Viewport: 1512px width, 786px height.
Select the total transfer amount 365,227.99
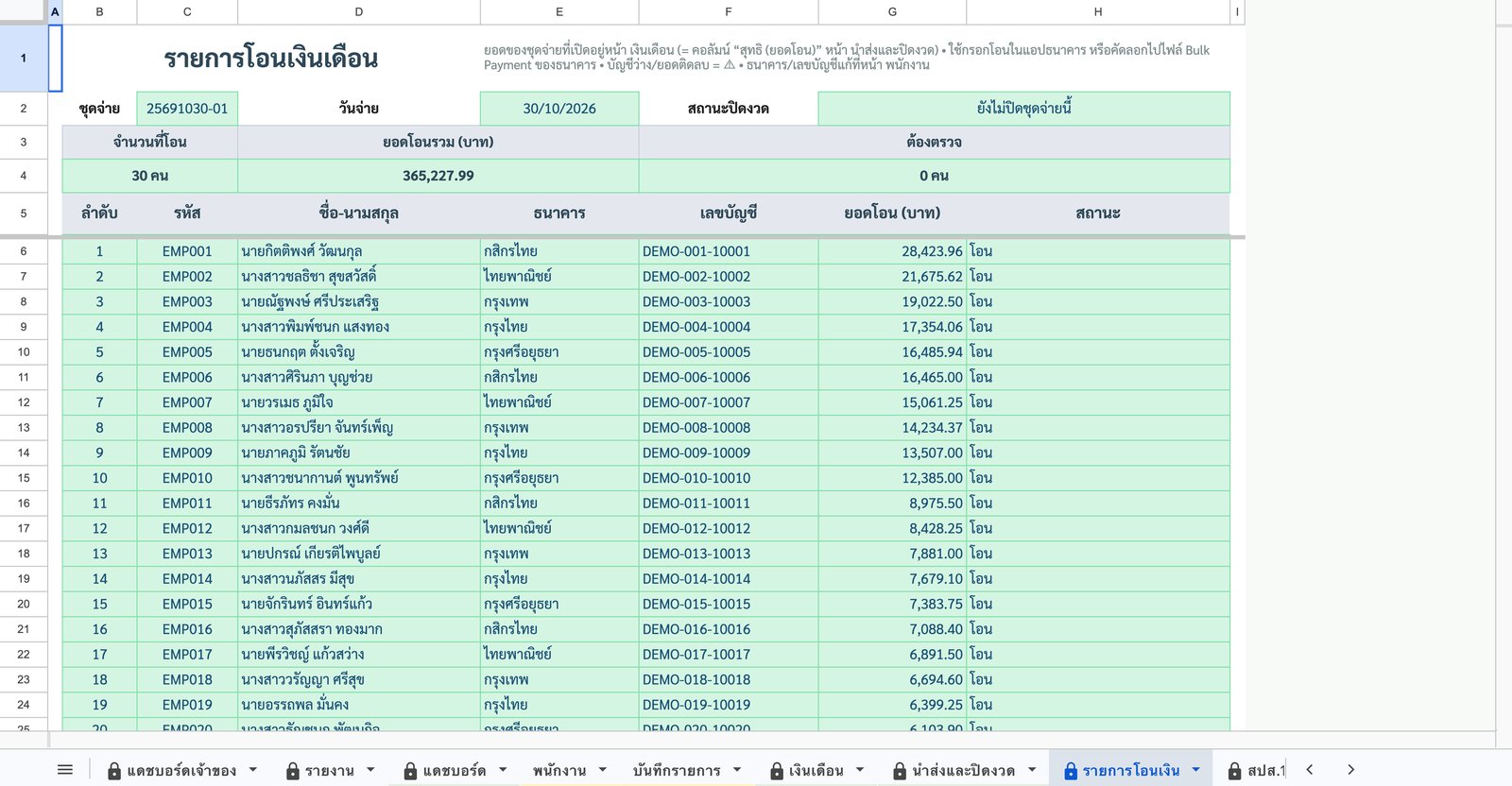pyautogui.click(x=438, y=176)
